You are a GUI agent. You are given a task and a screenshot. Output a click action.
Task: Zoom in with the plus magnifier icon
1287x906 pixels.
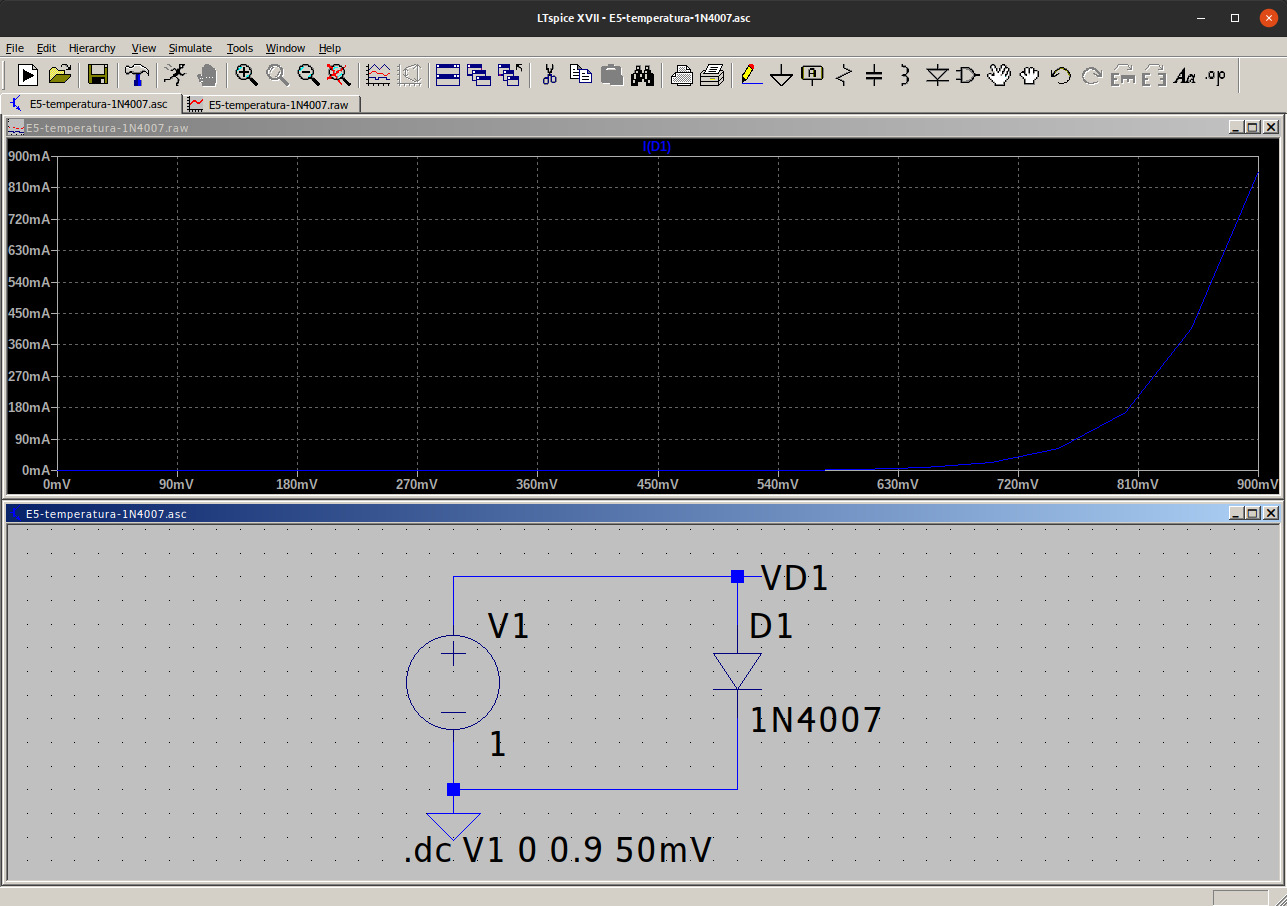click(x=246, y=74)
